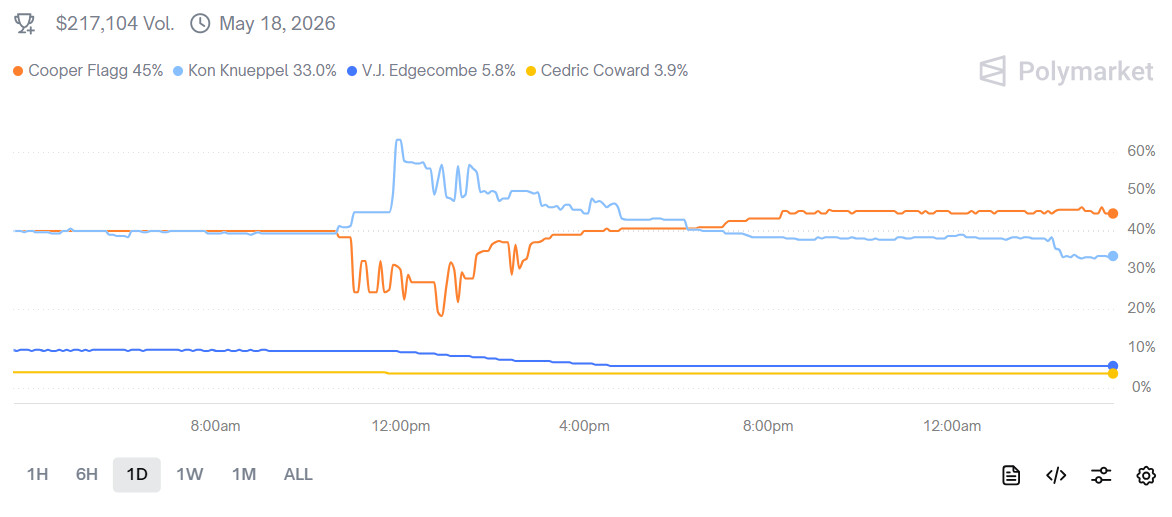Show the 1M time range

244,474
